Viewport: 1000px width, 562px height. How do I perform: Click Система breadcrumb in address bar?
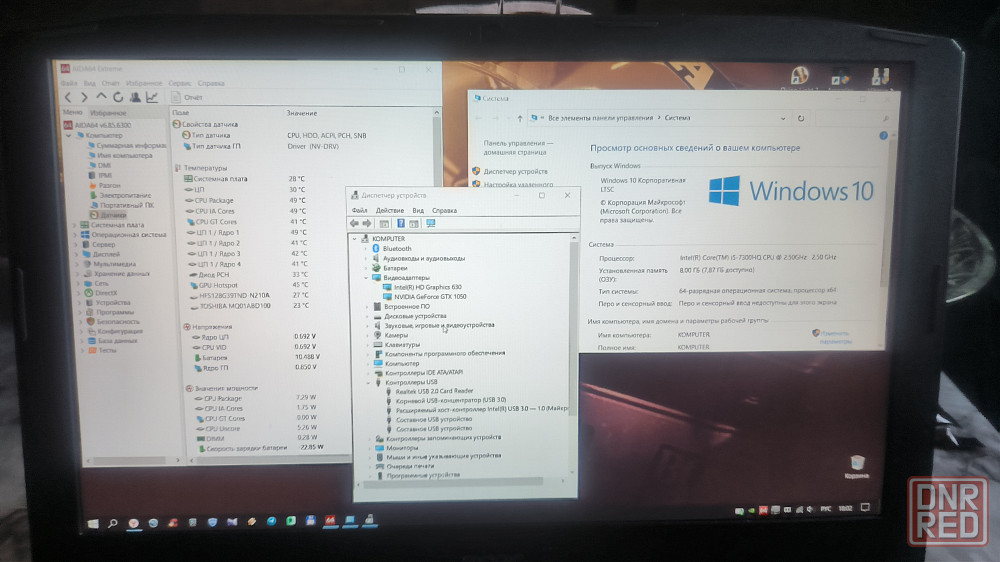click(x=677, y=118)
